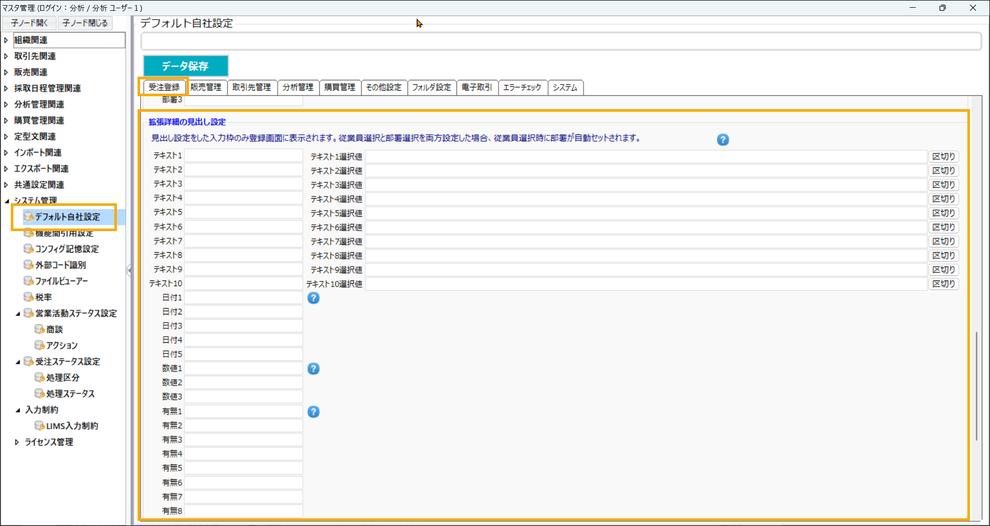The width and height of the screenshot is (990, 526).
Task: Open ファイルビューアー from the sidebar tree
Action: [x=61, y=281]
